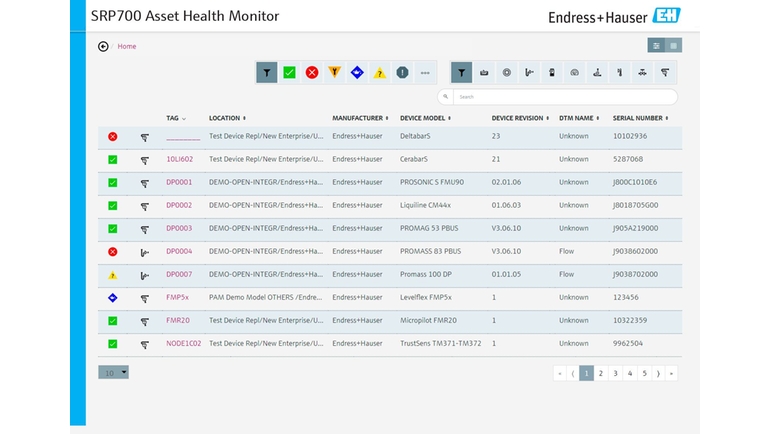
Task: Sort table by LOCATION column
Action: click(x=227, y=118)
